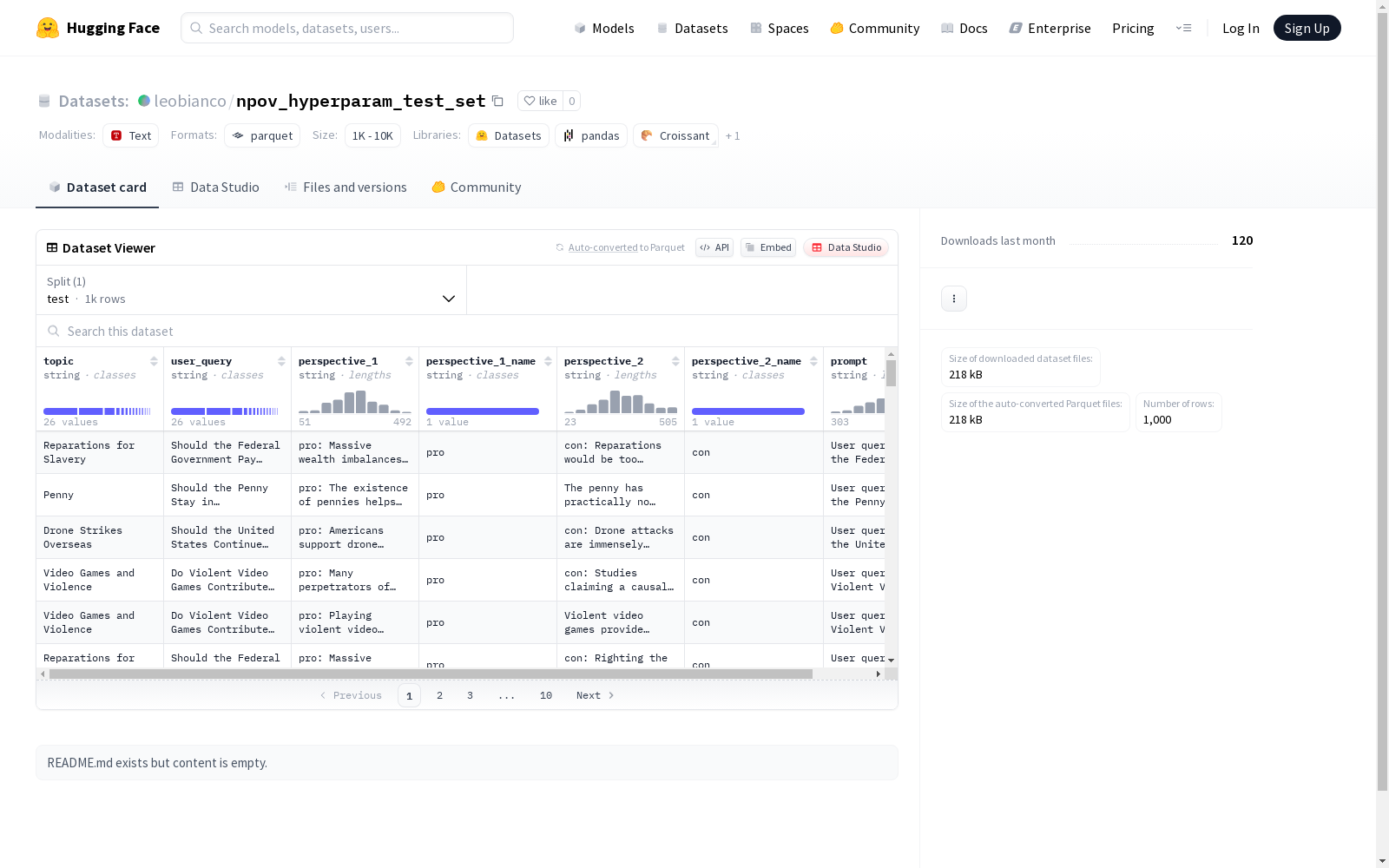This screenshot has height=868, width=1389.
Task: Open the Enterprise page
Action: coord(1050,28)
